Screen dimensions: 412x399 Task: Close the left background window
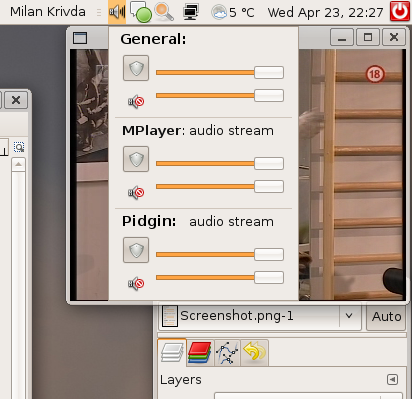point(16,100)
